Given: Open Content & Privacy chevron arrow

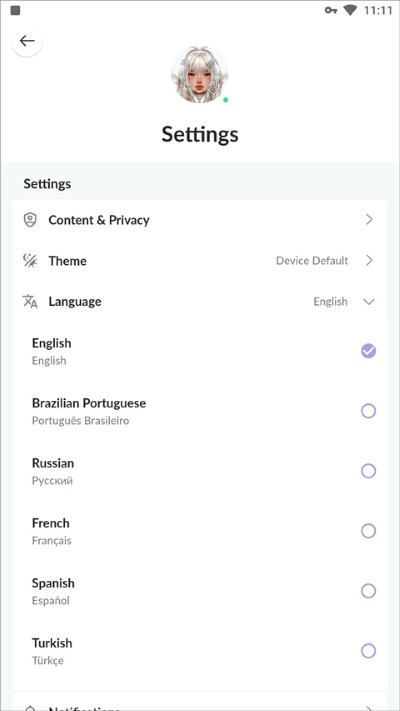Looking at the screenshot, I should (369, 220).
